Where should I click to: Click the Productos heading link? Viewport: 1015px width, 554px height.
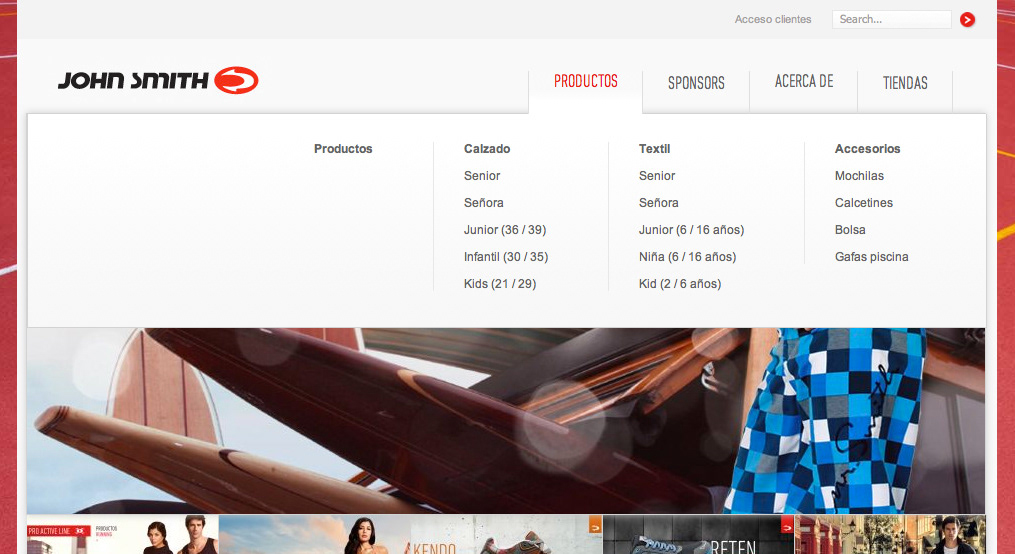pyautogui.click(x=343, y=149)
